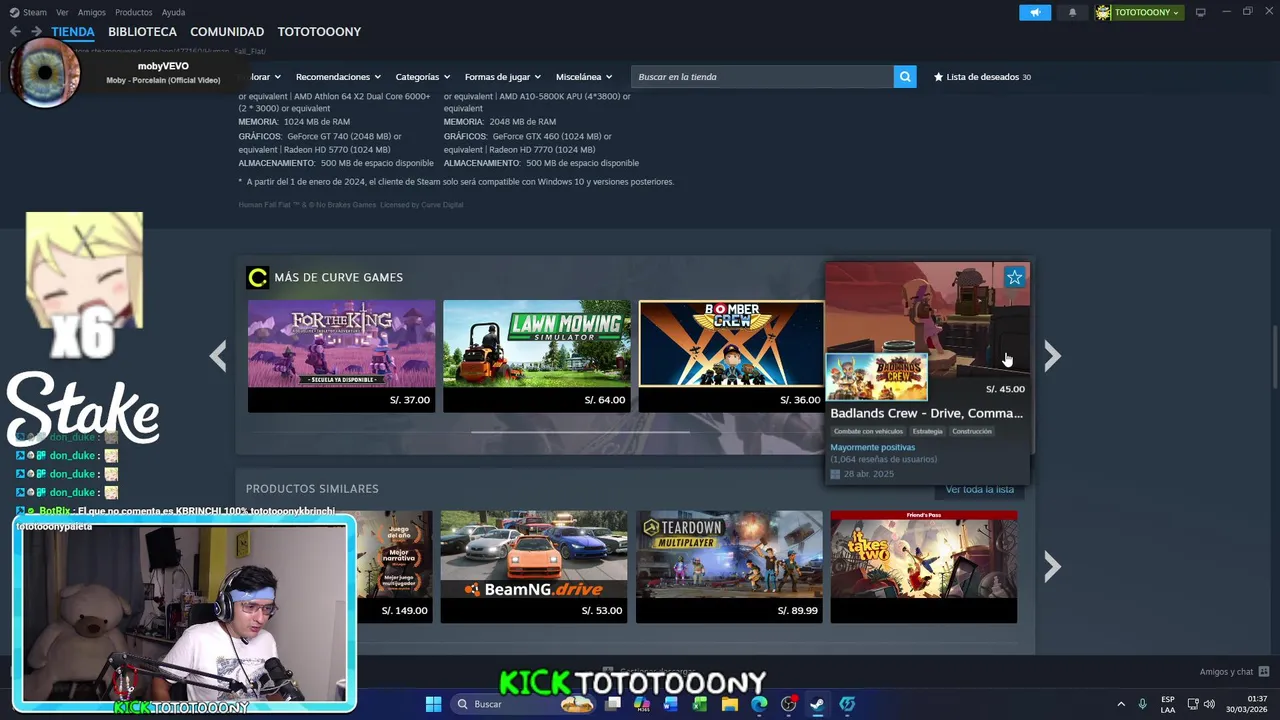1280x720 pixels.
Task: Open Badlands Crew game title link
Action: (x=926, y=413)
